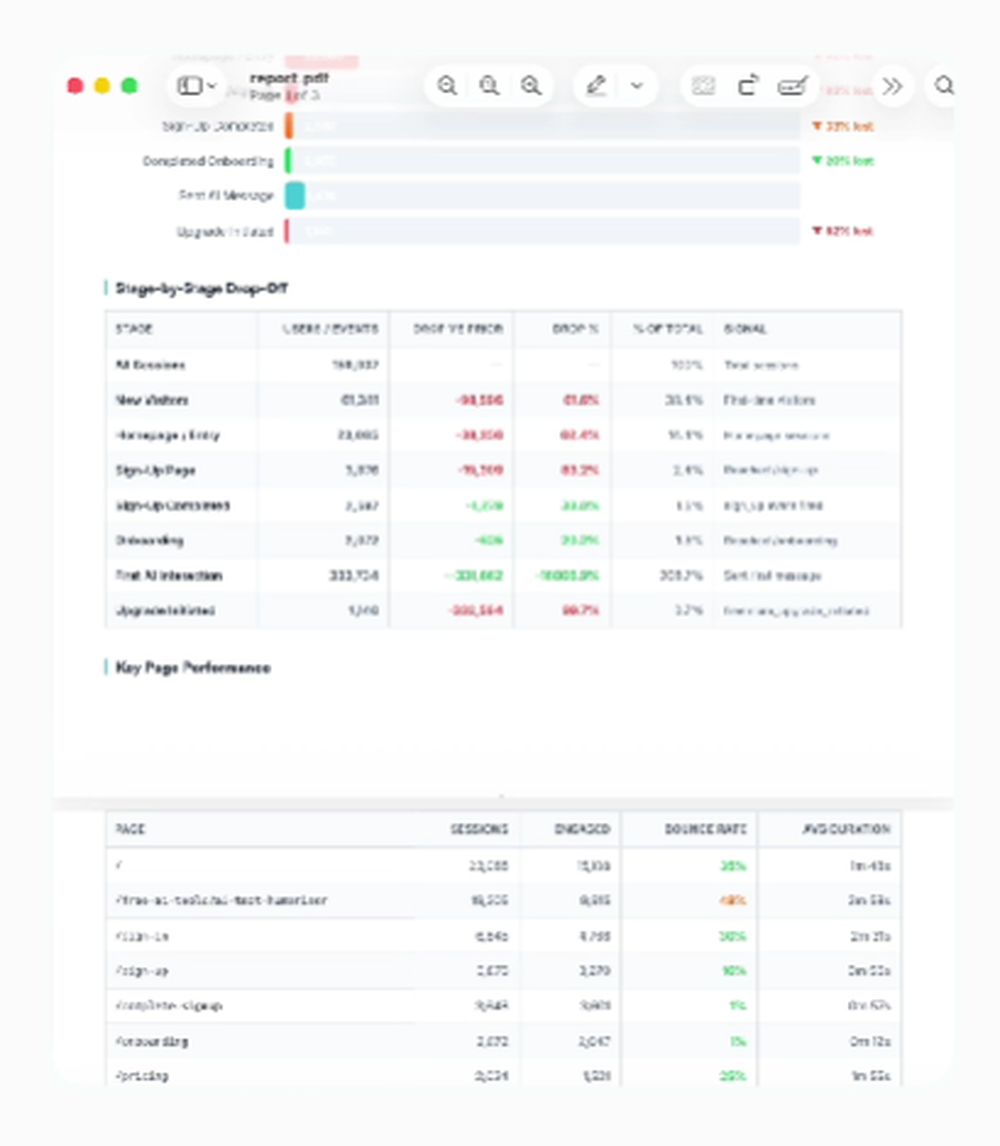The height and width of the screenshot is (1146, 1000).
Task: Expand the toolbar overflow double chevron
Action: point(892,86)
